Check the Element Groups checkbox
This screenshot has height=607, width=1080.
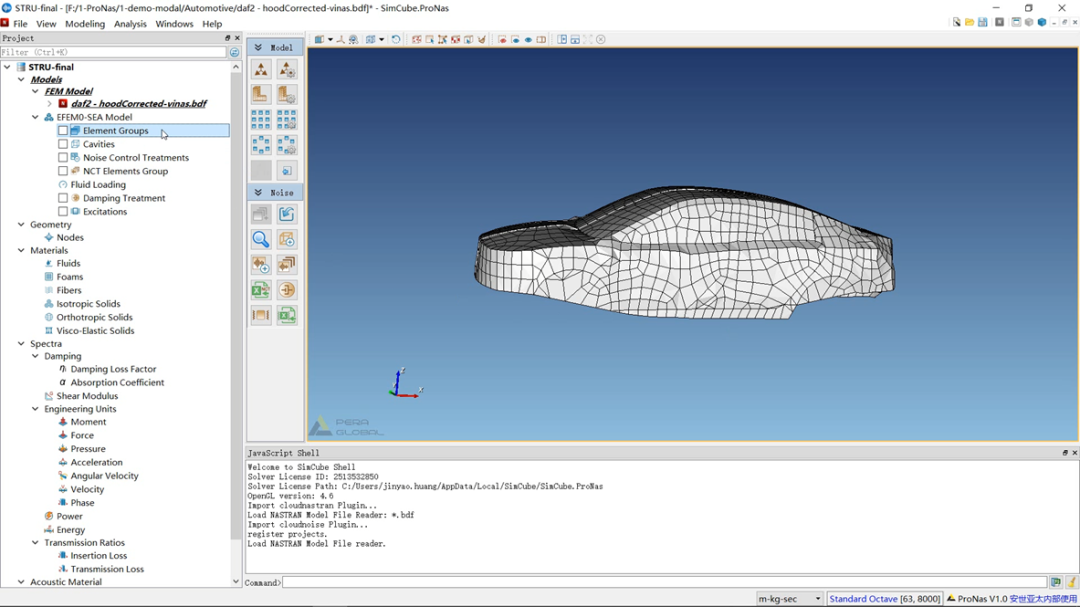click(x=63, y=131)
